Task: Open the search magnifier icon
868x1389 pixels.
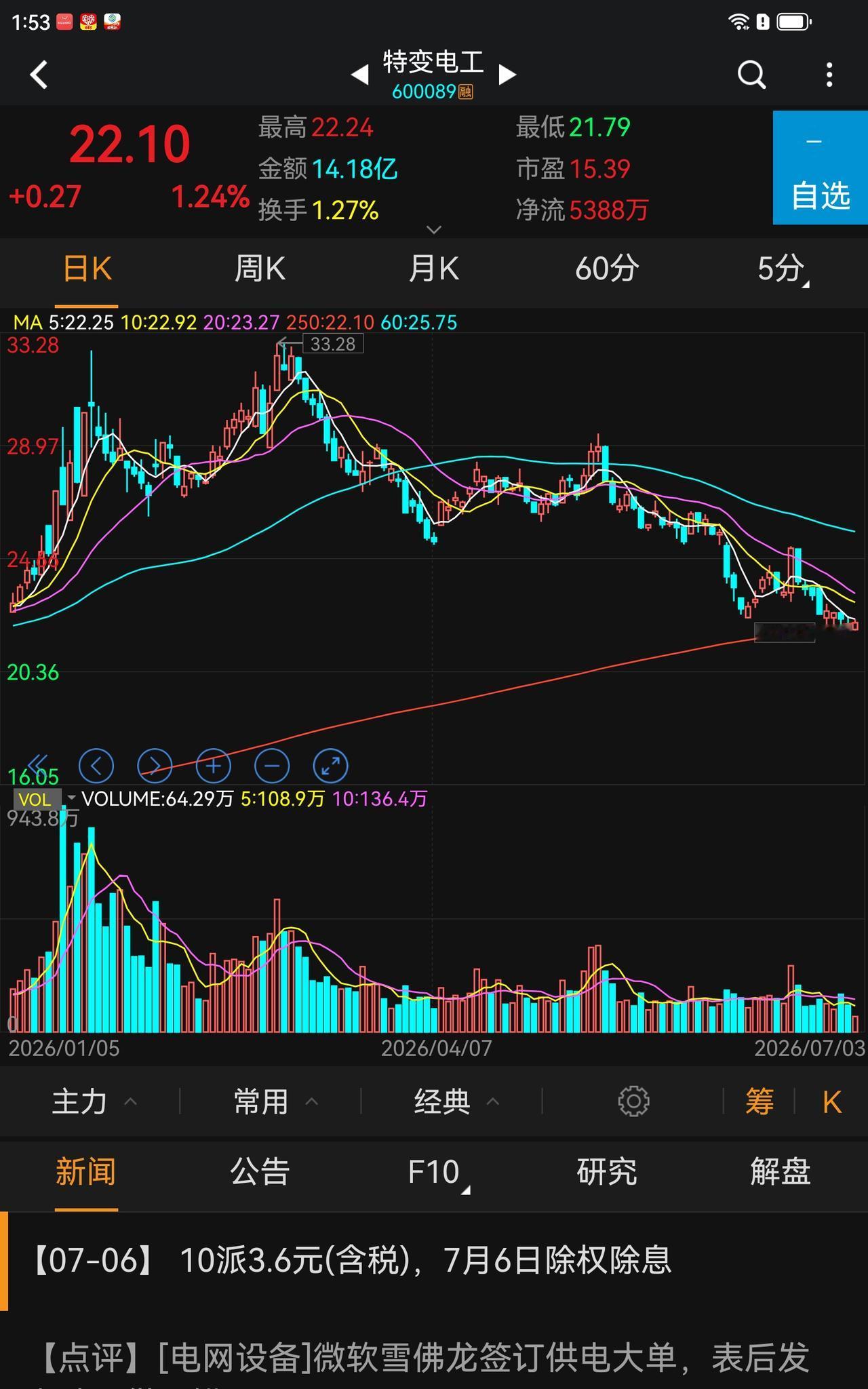Action: point(751,75)
